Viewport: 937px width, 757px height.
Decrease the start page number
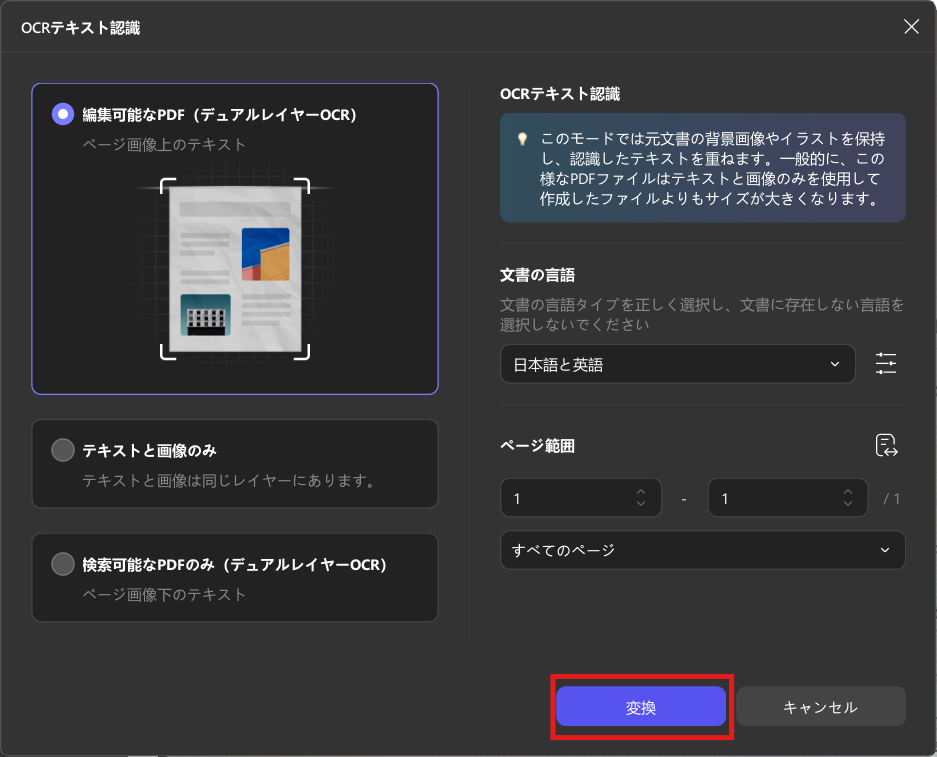(641, 504)
